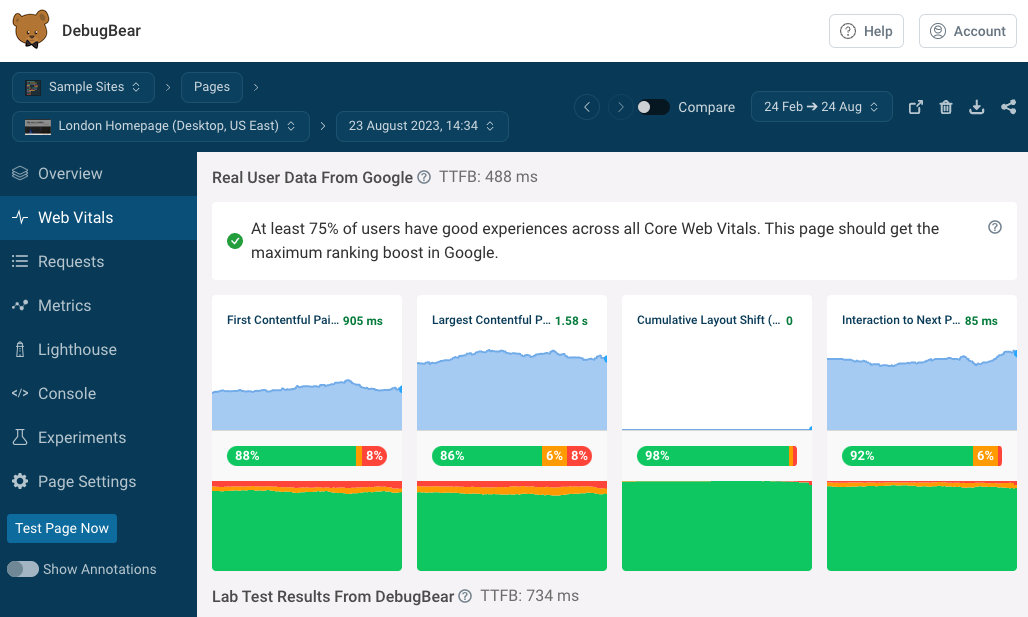Click the Interaction to Next Paint line chart
Image resolution: width=1028 pixels, height=617 pixels.
(x=922, y=392)
